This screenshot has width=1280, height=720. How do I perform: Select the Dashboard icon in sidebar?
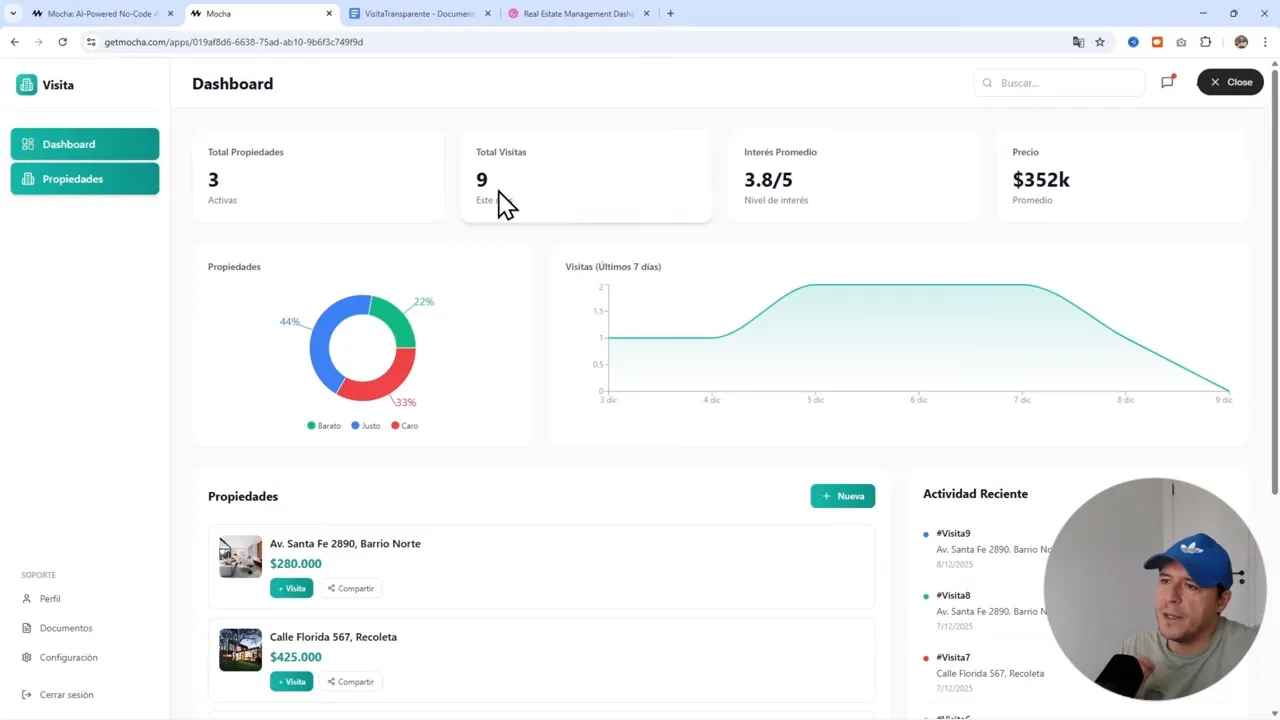coord(28,144)
